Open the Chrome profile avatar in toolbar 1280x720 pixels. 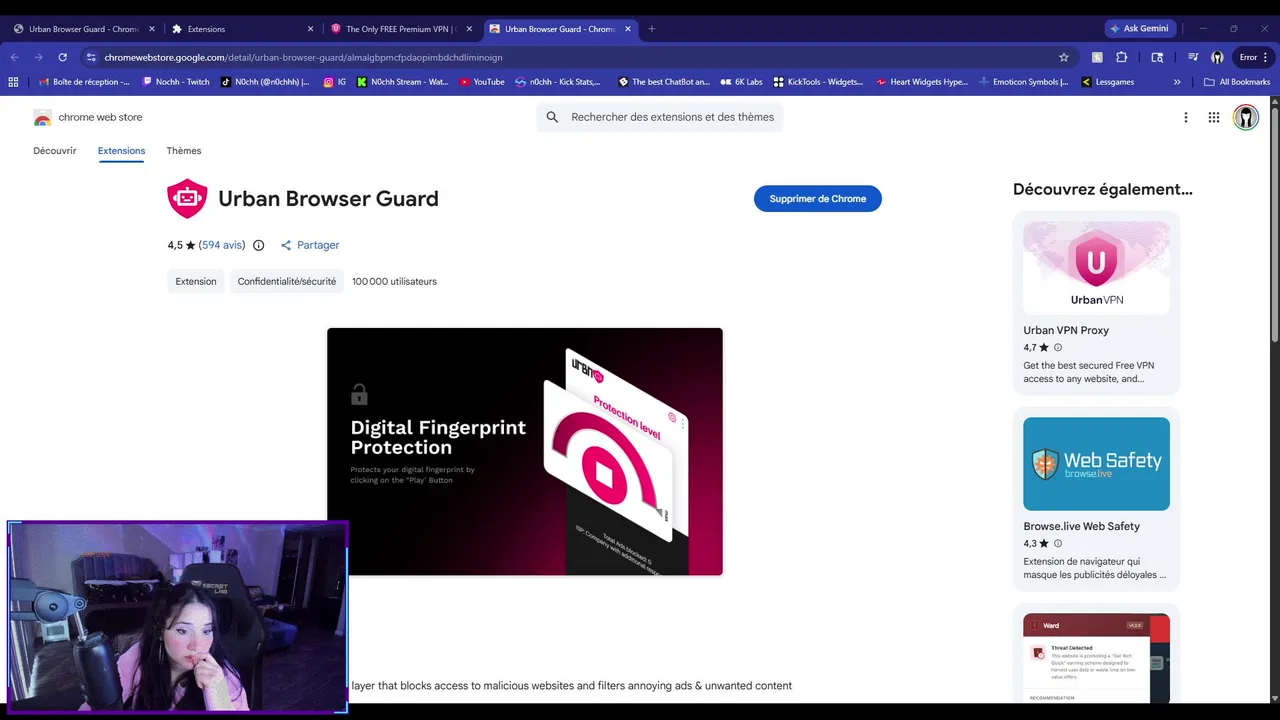point(1217,57)
